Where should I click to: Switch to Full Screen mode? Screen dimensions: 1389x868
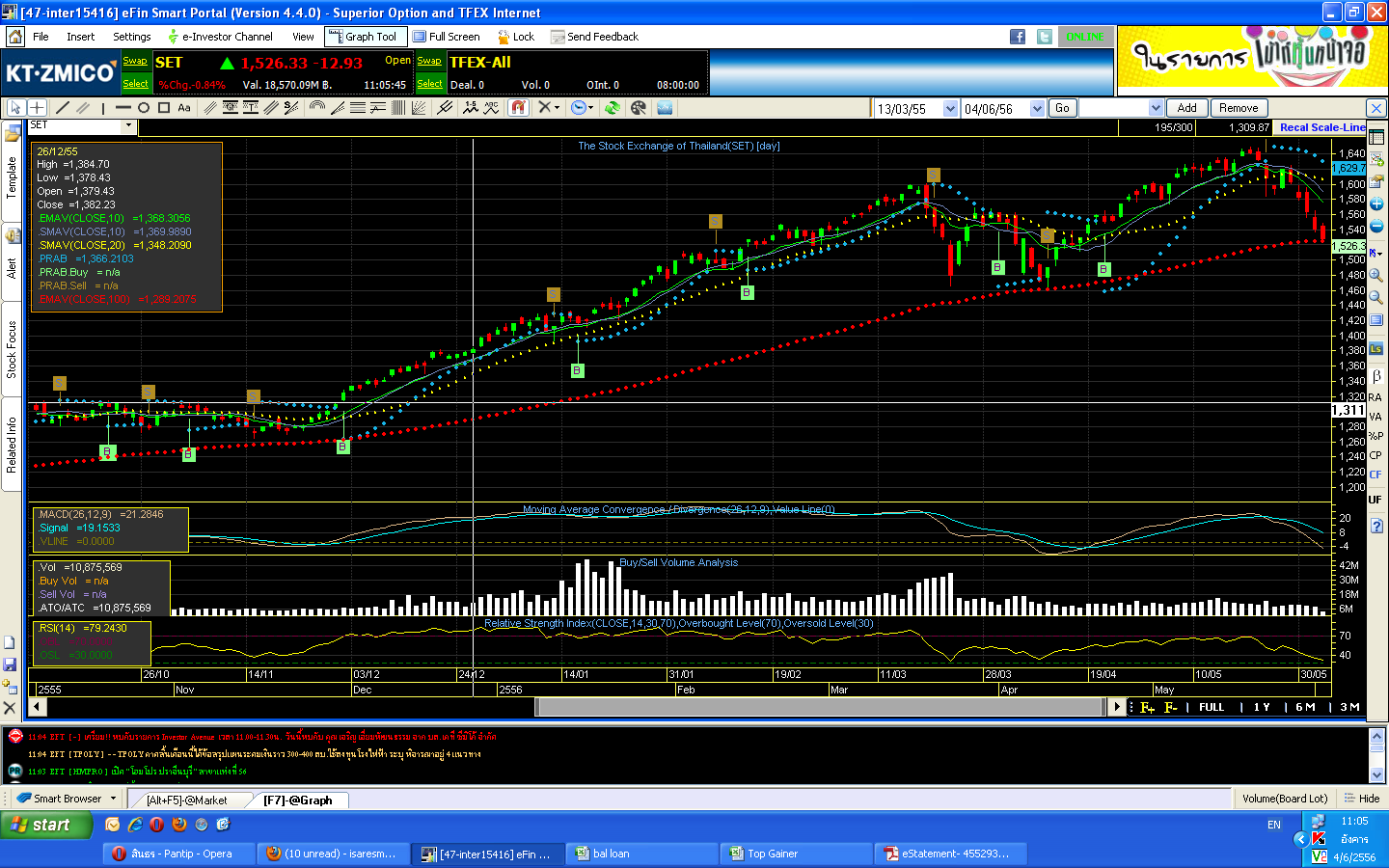pyautogui.click(x=447, y=37)
